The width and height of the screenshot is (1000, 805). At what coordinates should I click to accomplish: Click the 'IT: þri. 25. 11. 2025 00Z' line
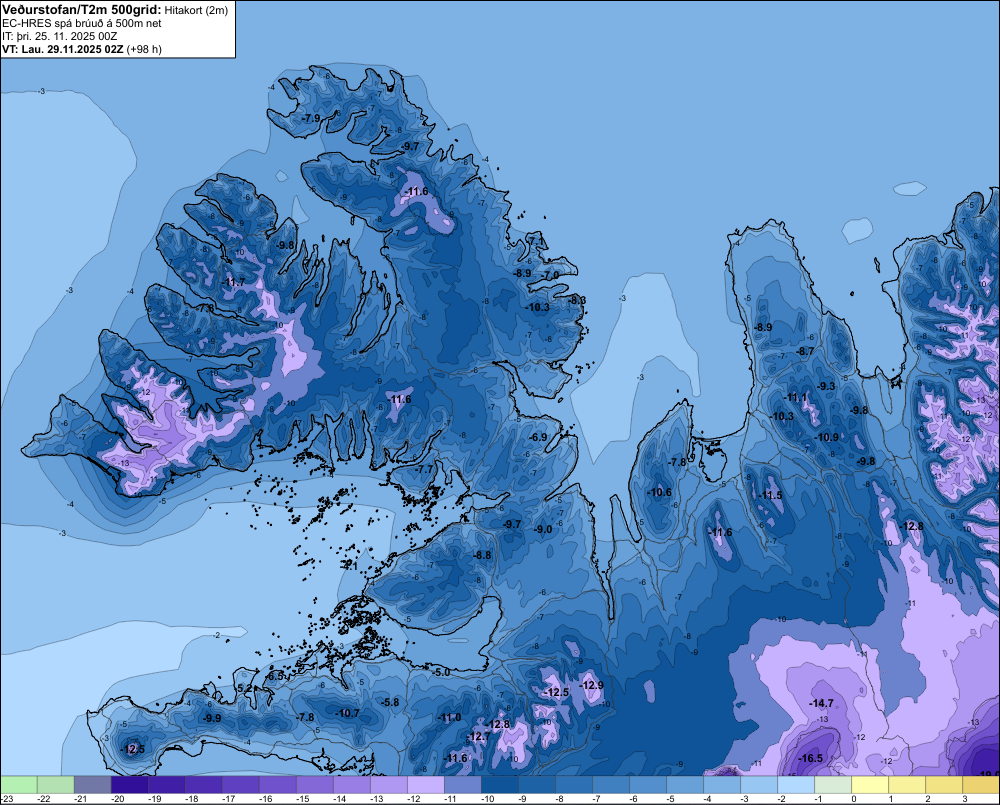coord(60,36)
